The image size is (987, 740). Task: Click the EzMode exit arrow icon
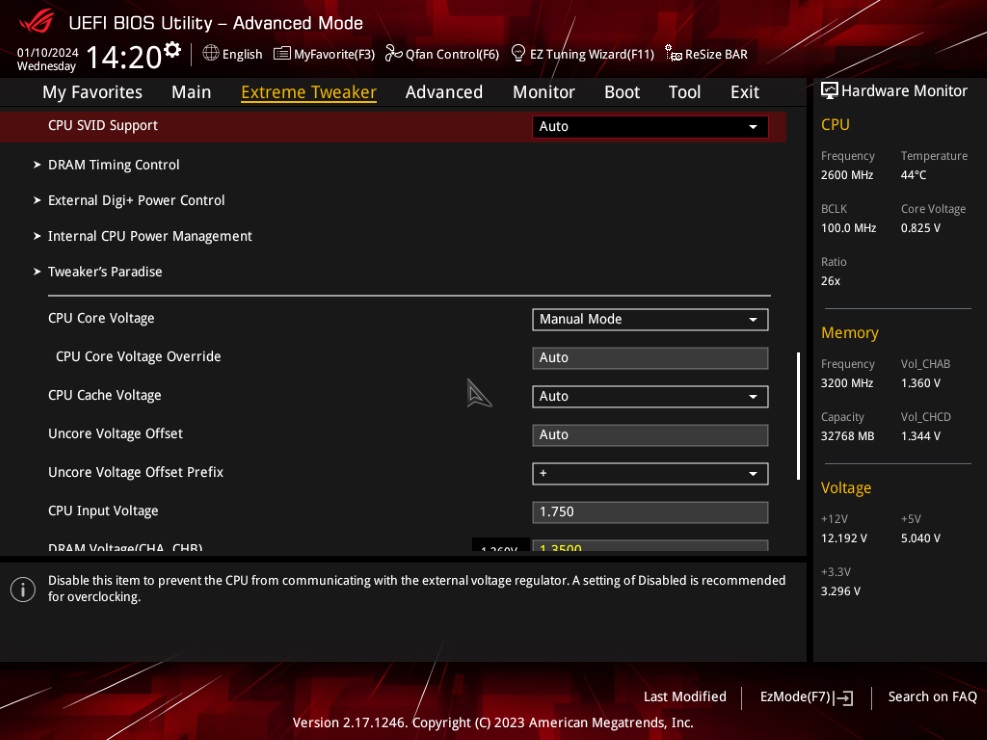tap(844, 697)
